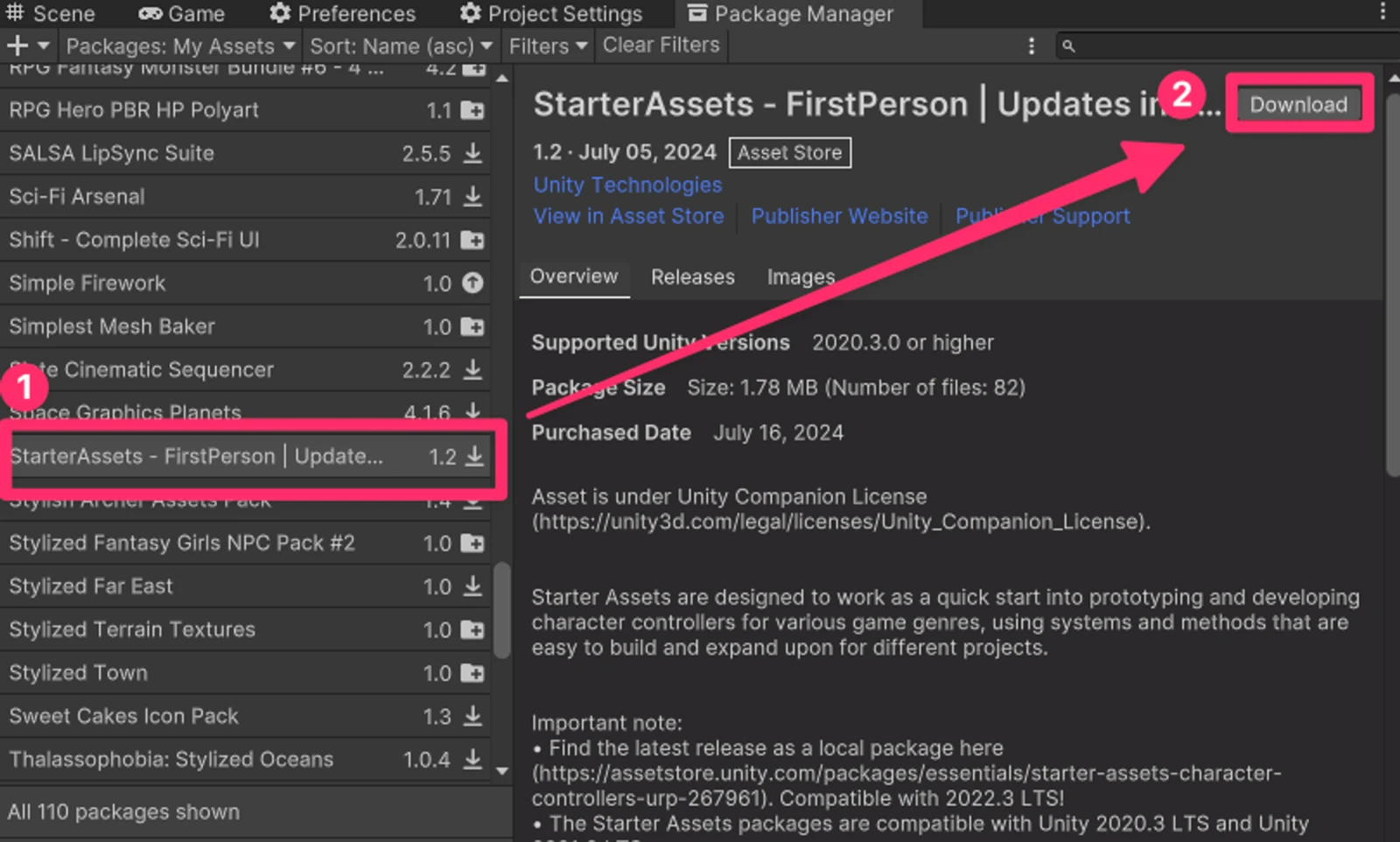The height and width of the screenshot is (842, 1400).
Task: Click import icon for Stylized Terrain Textures
Action: pos(472,629)
